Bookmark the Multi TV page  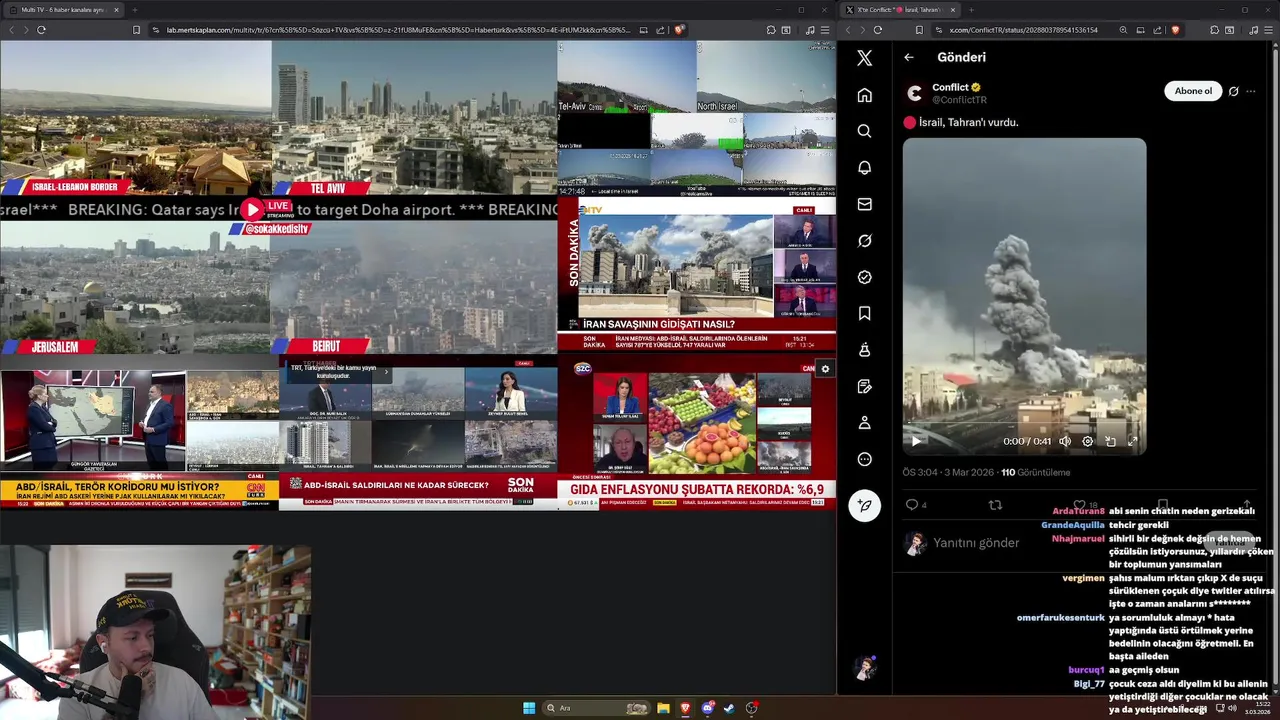tap(136, 30)
